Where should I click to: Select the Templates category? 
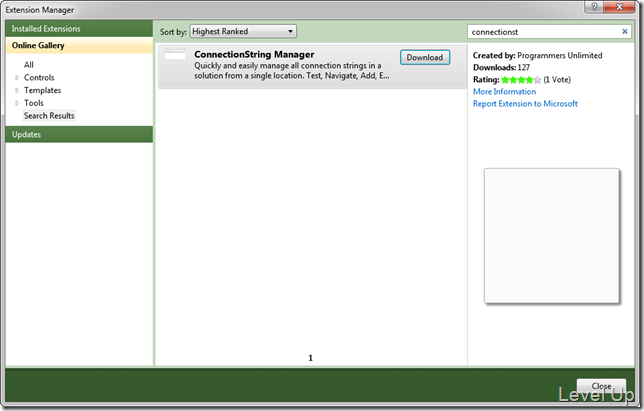click(x=42, y=90)
